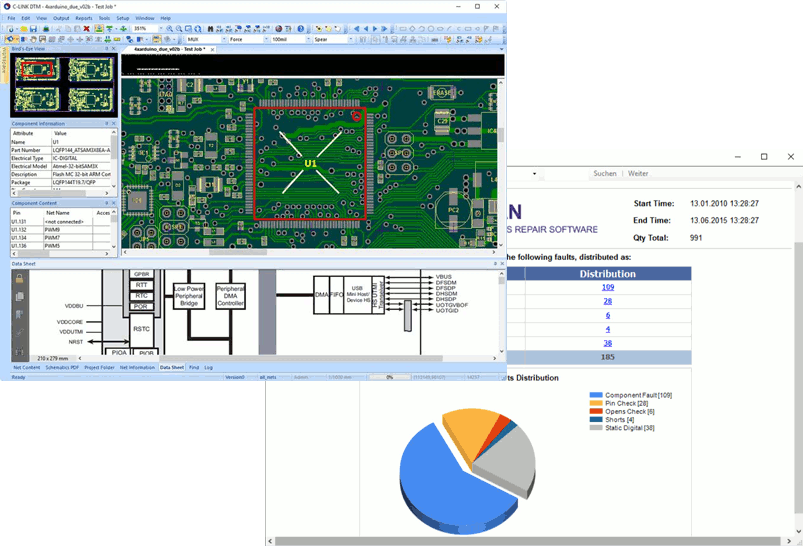Click the blue single-left previous arrow

[x=366, y=29]
